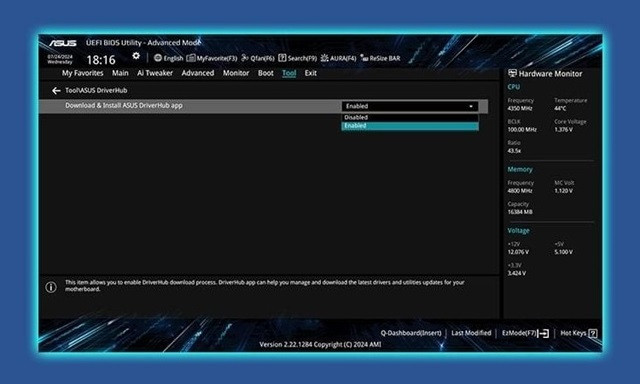This screenshot has height=384, width=640.
Task: Switch to the My Favorites tab
Action: click(82, 73)
